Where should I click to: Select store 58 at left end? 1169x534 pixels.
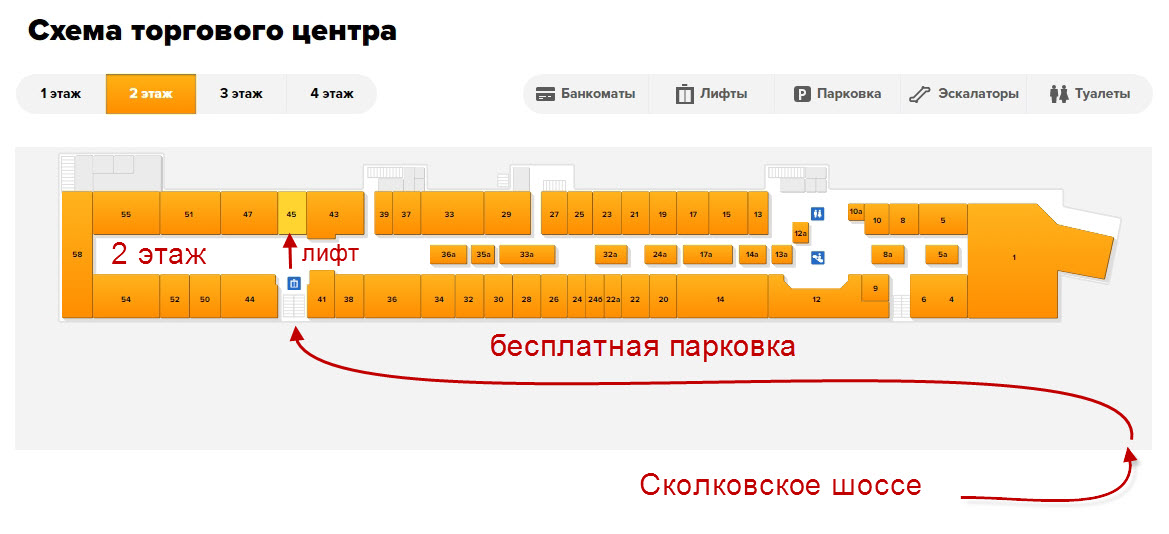click(77, 255)
